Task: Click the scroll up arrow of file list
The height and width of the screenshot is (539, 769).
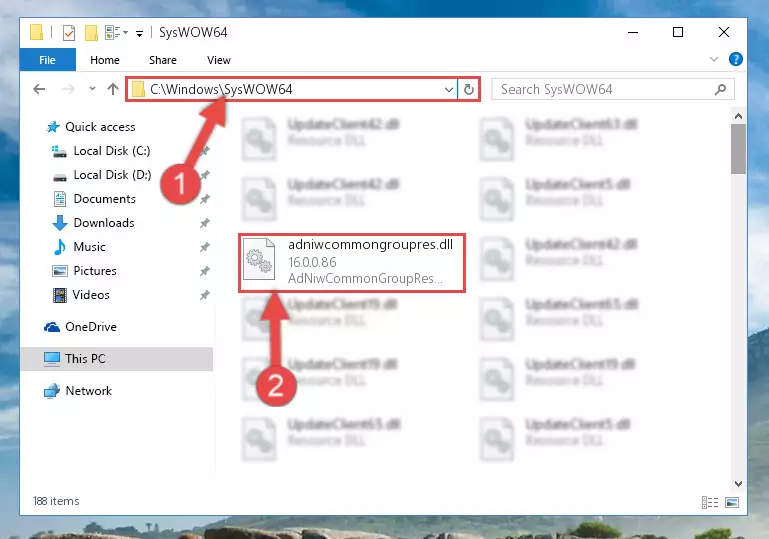Action: [x=738, y=116]
